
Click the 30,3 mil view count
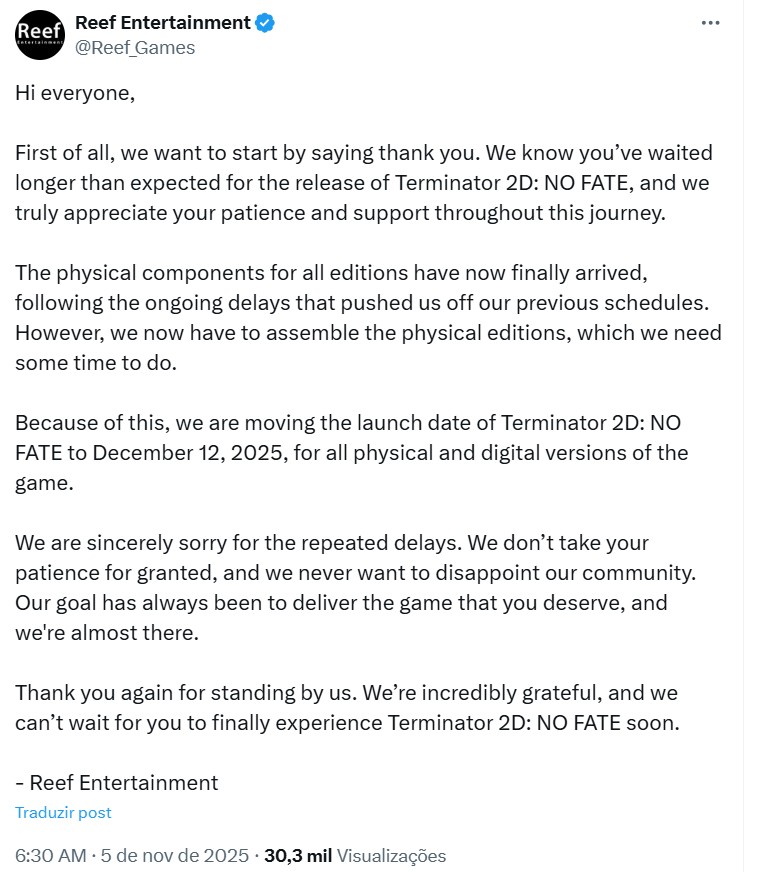297,856
